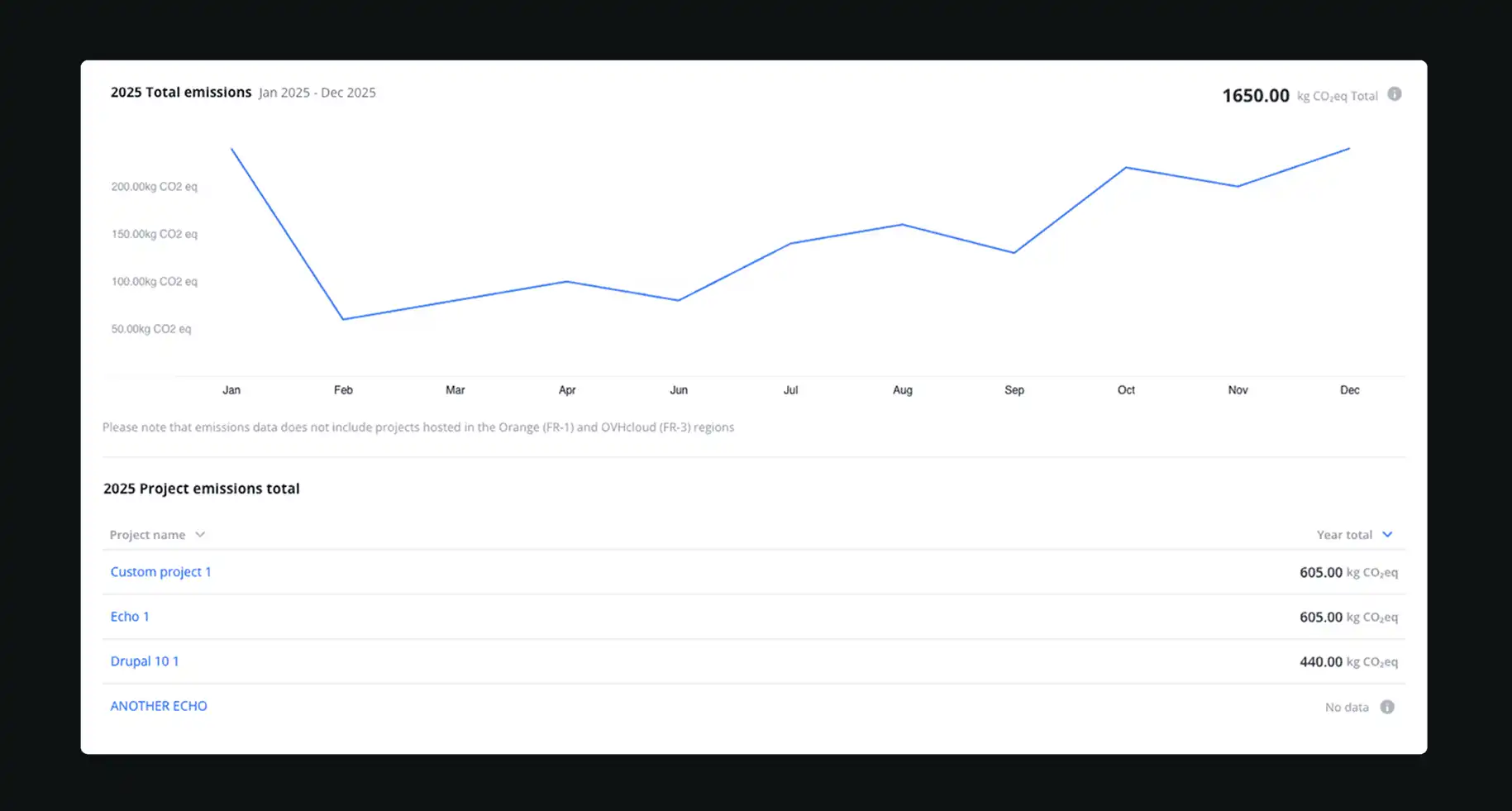
Task: Open the Custom project 1 link
Action: [160, 572]
